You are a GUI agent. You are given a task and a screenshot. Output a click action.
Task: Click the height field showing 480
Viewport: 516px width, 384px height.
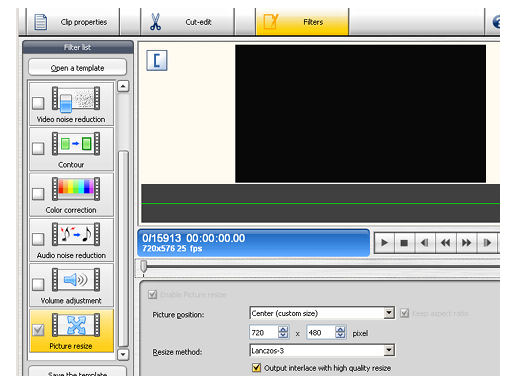coord(320,332)
